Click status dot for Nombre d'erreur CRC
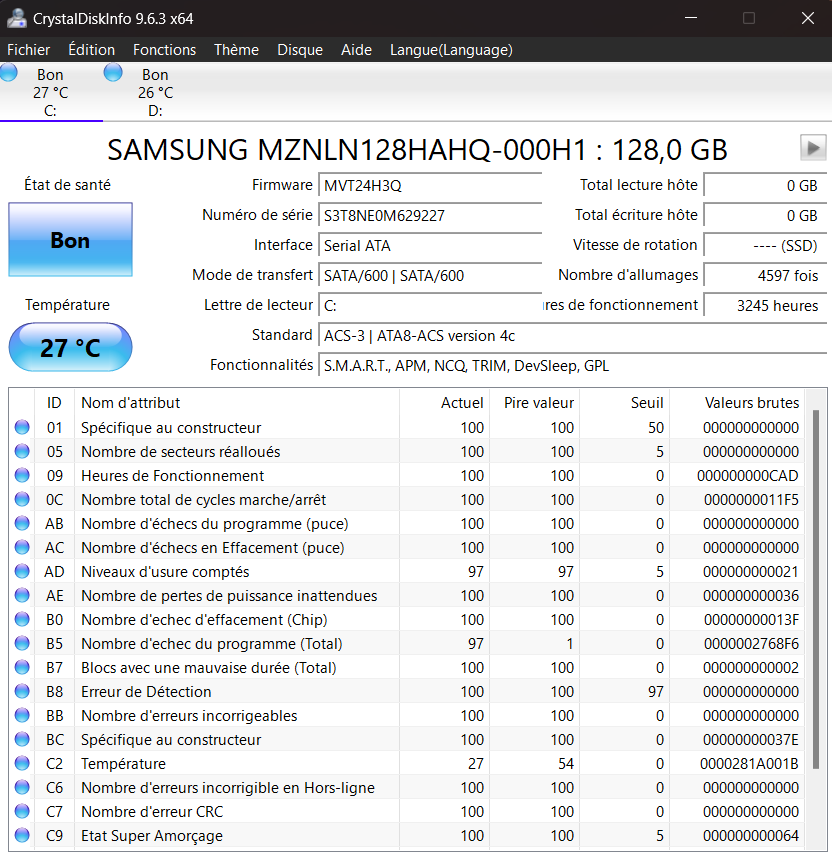 coord(22,811)
